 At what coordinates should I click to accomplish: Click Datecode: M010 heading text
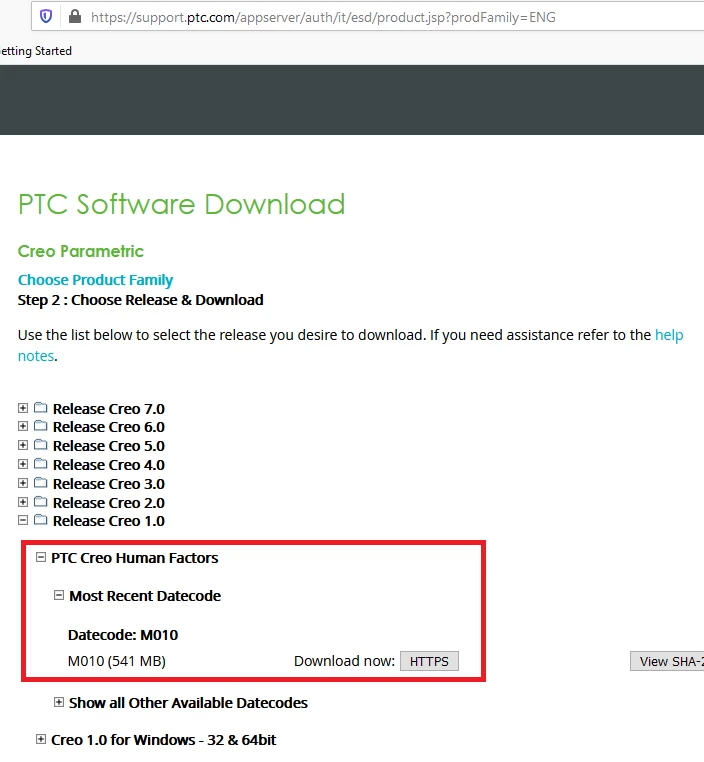(123, 635)
